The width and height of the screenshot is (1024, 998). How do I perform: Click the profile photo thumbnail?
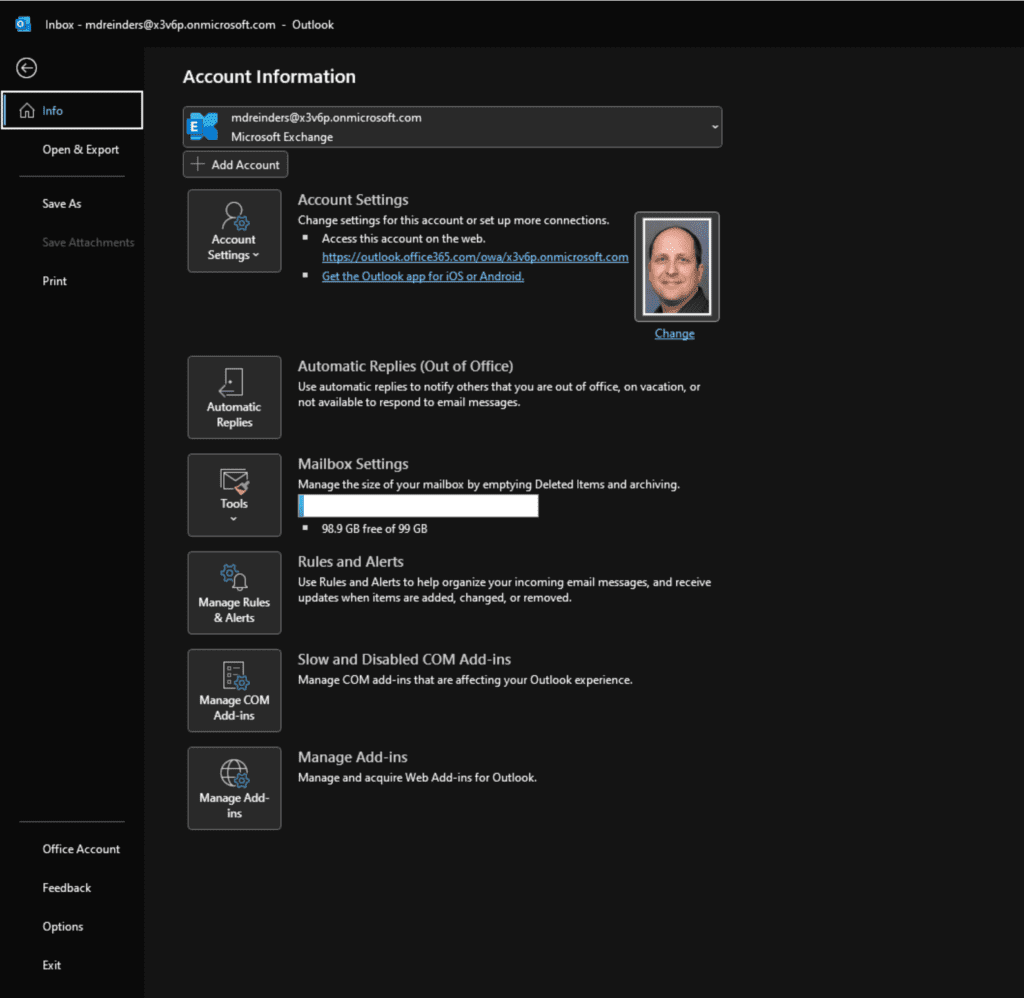pos(677,266)
